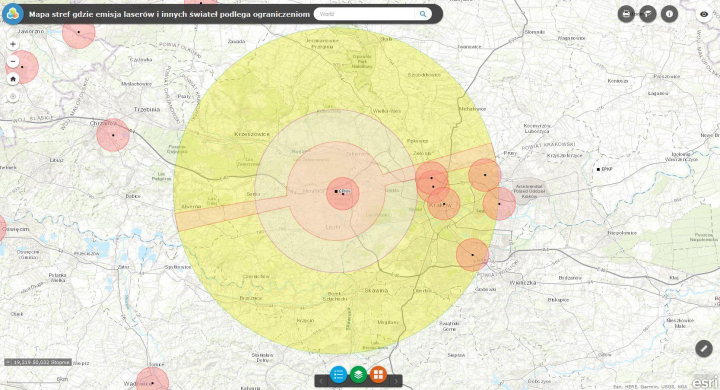Reset map to Home extent
Image resolution: width=720 pixels, height=390 pixels.
(13, 79)
